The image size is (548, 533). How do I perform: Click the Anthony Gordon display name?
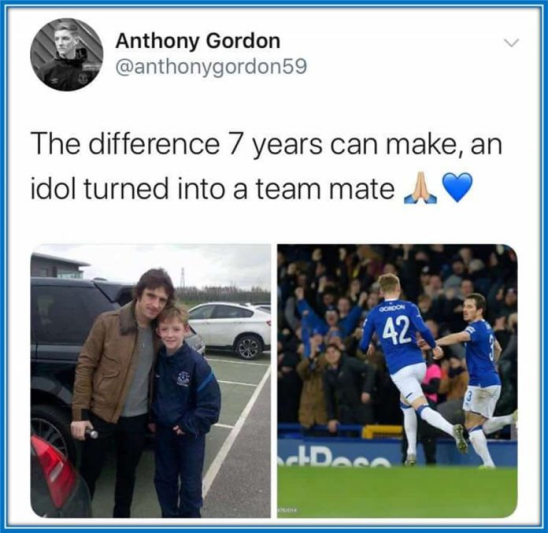(198, 41)
